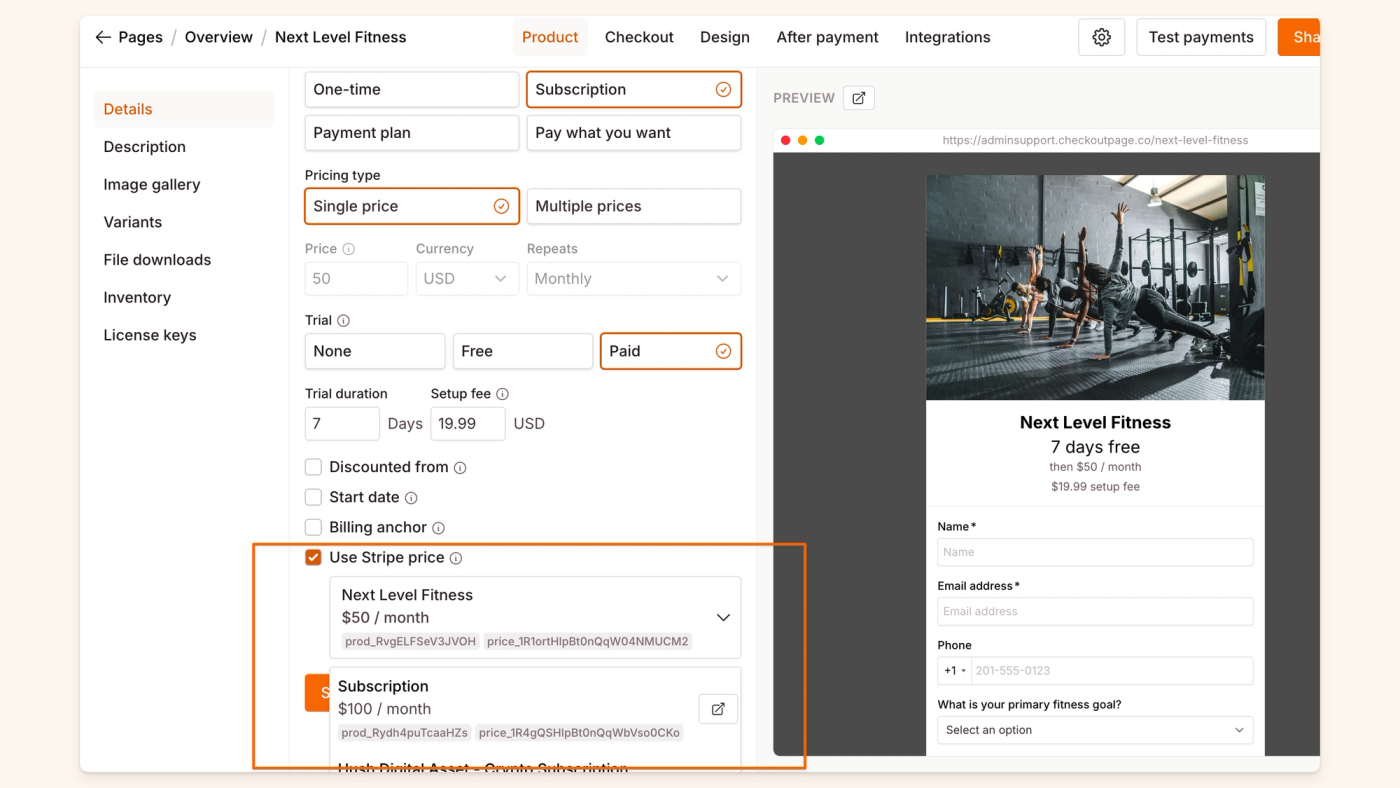Open the $100 Subscription price external link icon

pos(718,709)
